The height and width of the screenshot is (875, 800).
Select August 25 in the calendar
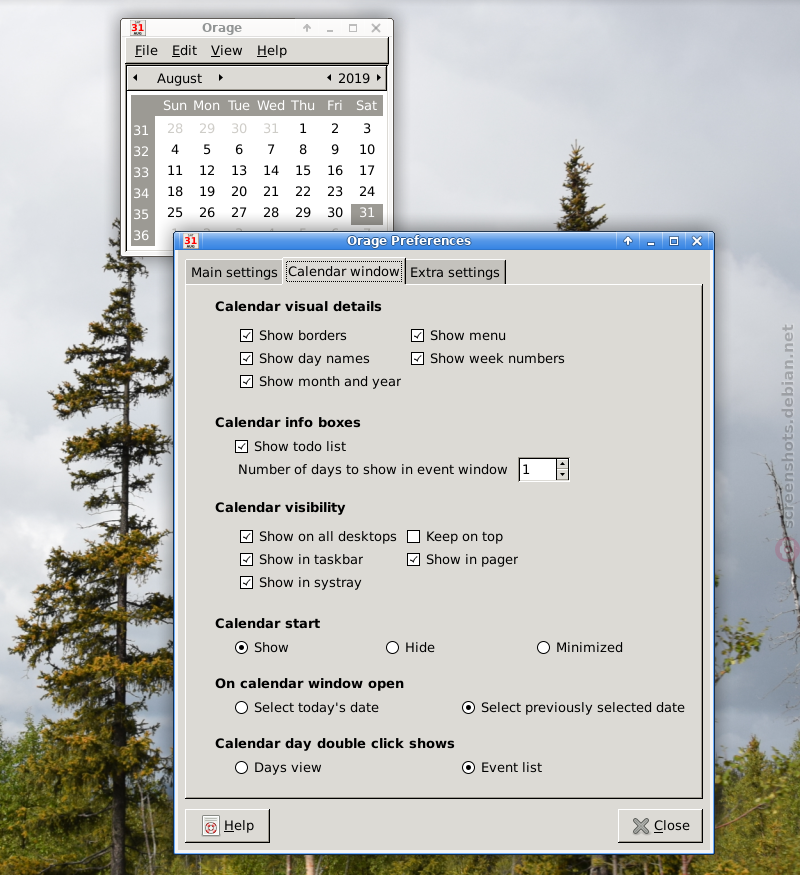coord(175,213)
